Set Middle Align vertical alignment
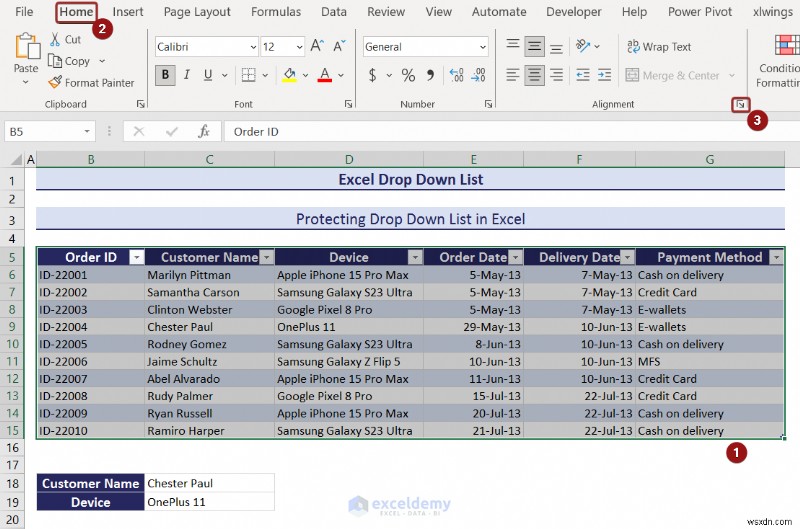 click(534, 46)
